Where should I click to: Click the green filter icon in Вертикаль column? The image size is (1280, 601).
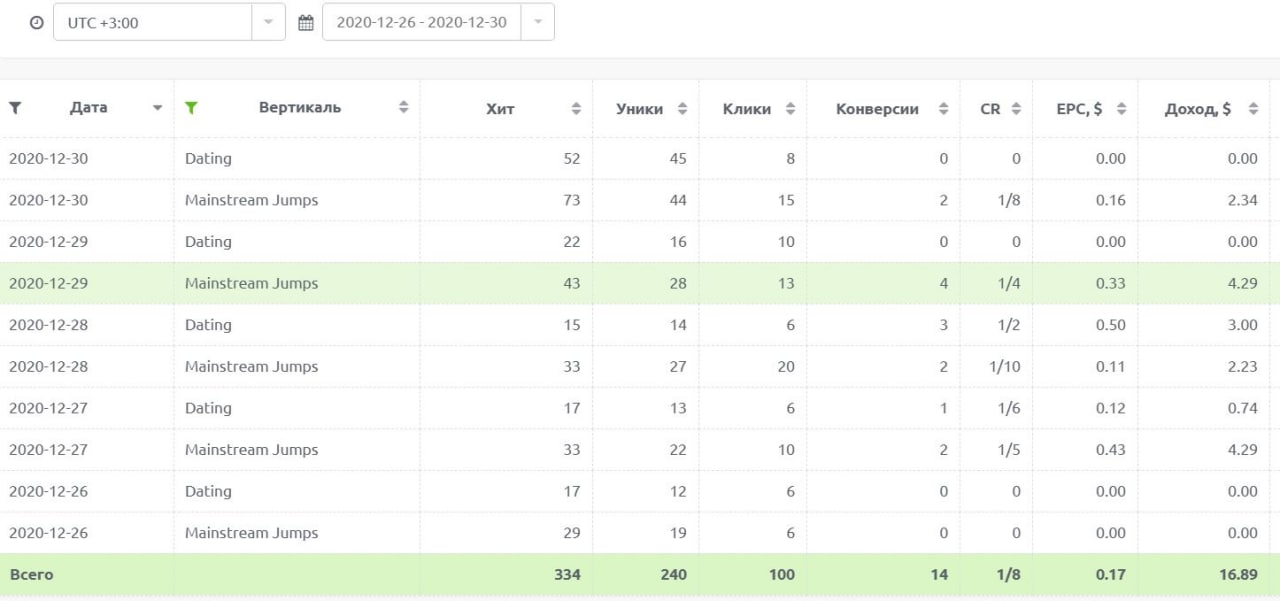(x=191, y=108)
